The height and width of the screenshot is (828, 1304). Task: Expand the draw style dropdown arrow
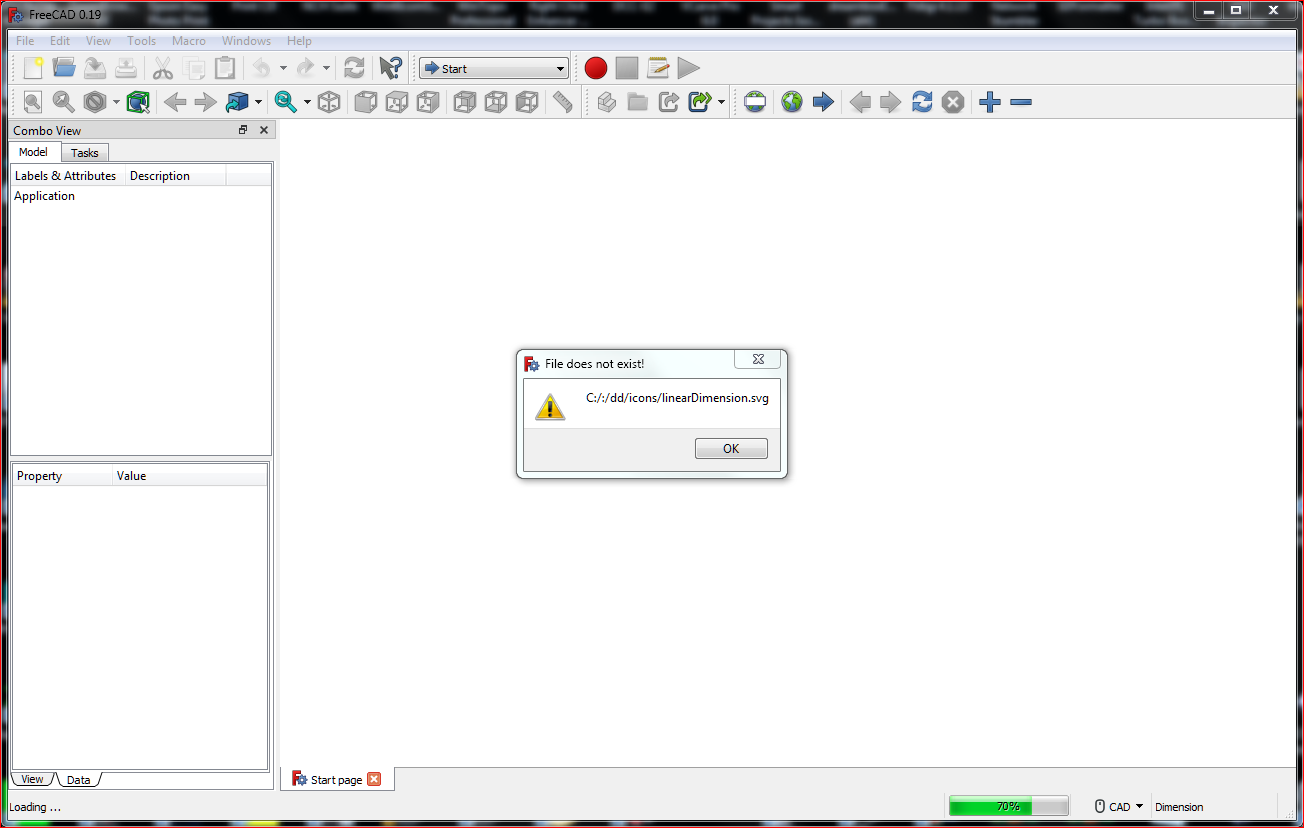[116, 102]
